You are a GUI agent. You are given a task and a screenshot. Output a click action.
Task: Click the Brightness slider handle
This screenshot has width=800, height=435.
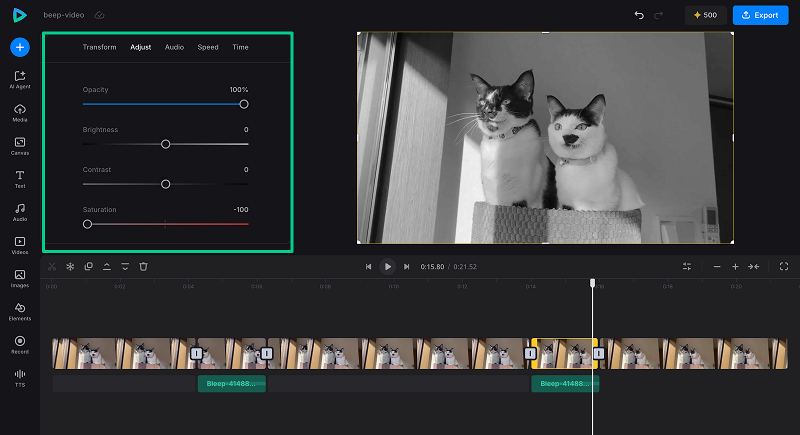[165, 144]
